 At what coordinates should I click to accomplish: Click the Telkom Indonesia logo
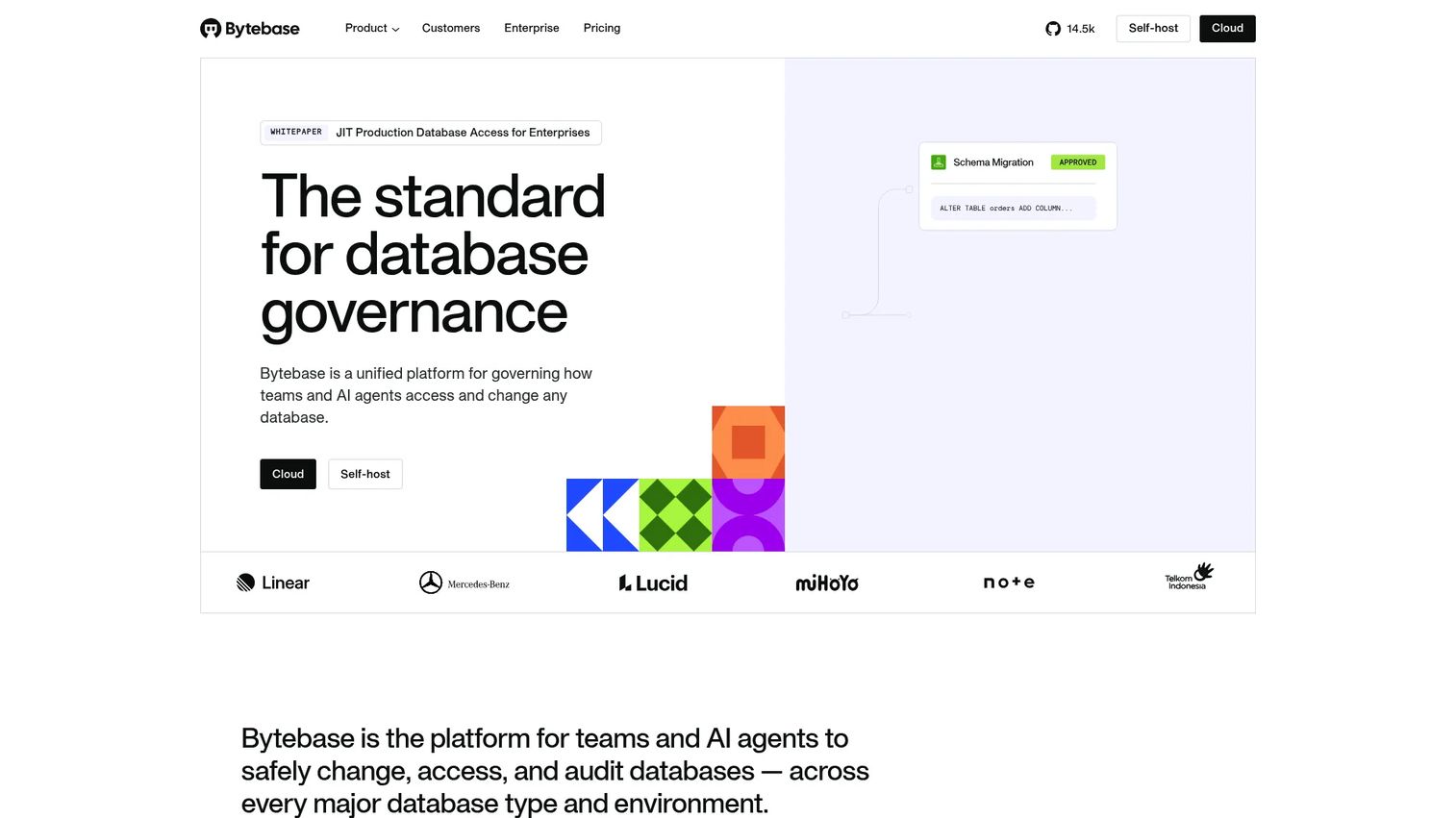point(1189,577)
